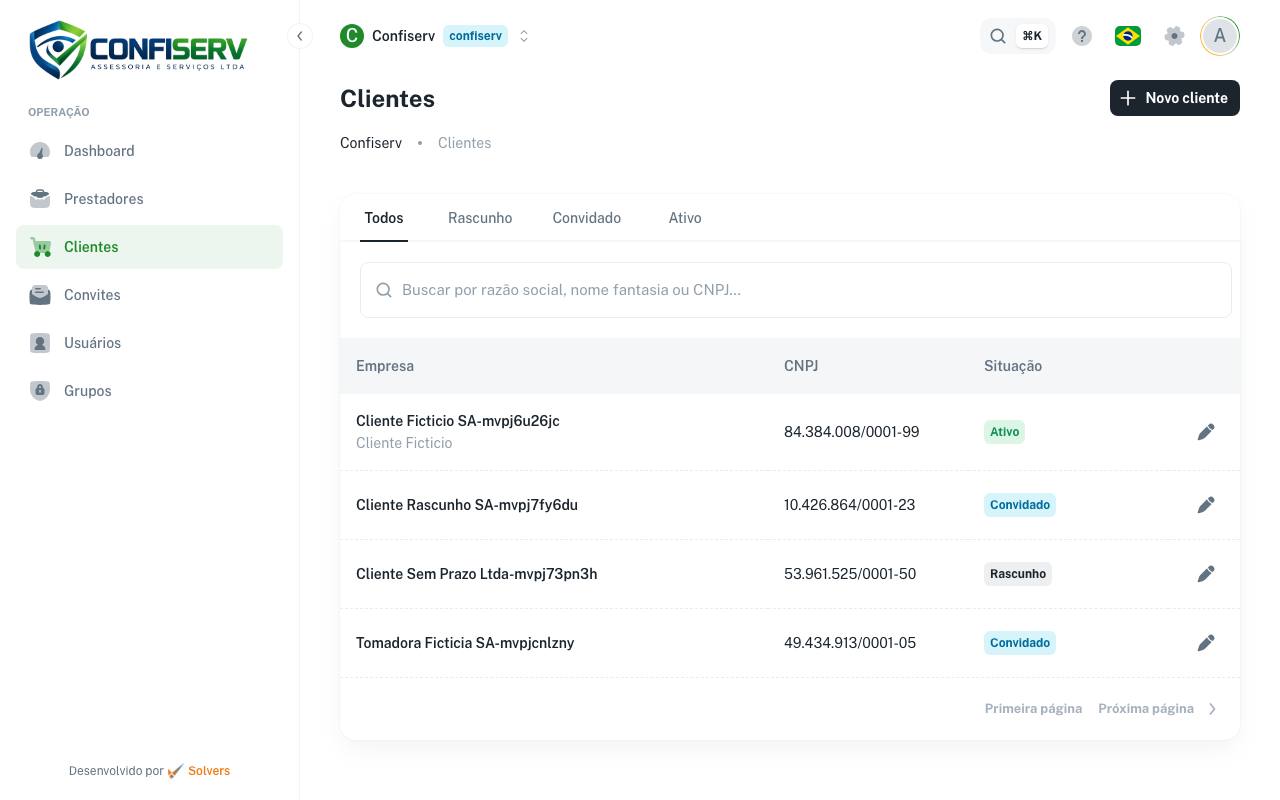Screen dimensions: 1280x800
Task: Edit Cliente Sem Prazo Ltda pencil icon
Action: point(1206,574)
